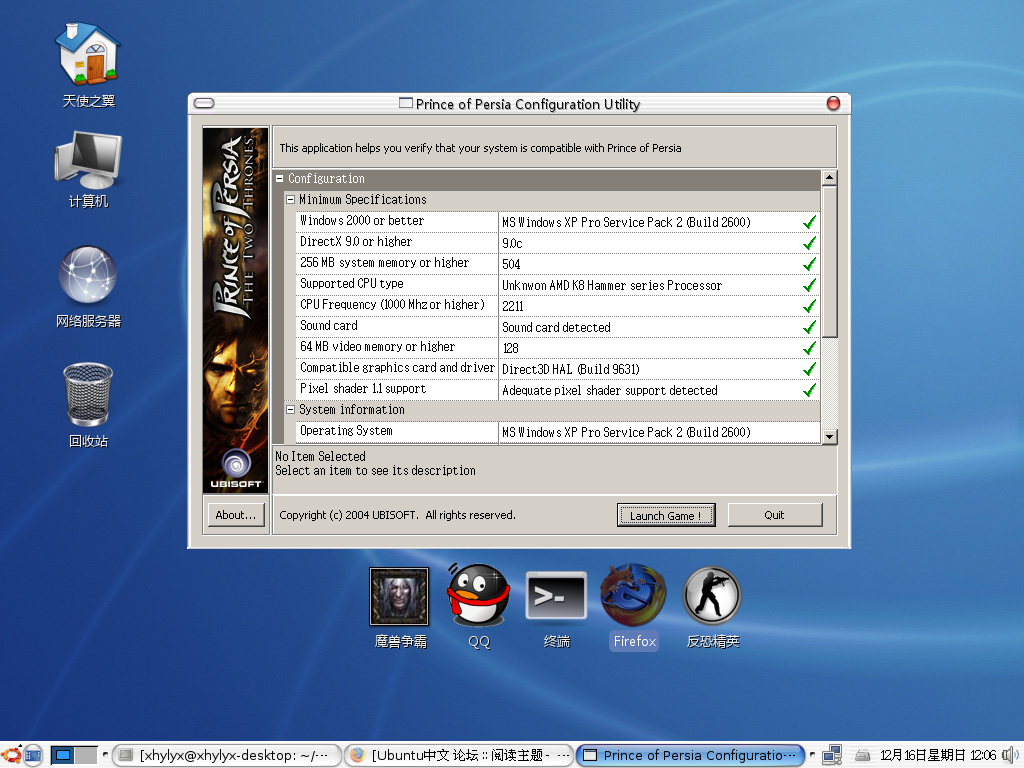The width and height of the screenshot is (1024, 768).
Task: Close the Prince of Persia Configuration window
Action: (x=833, y=103)
